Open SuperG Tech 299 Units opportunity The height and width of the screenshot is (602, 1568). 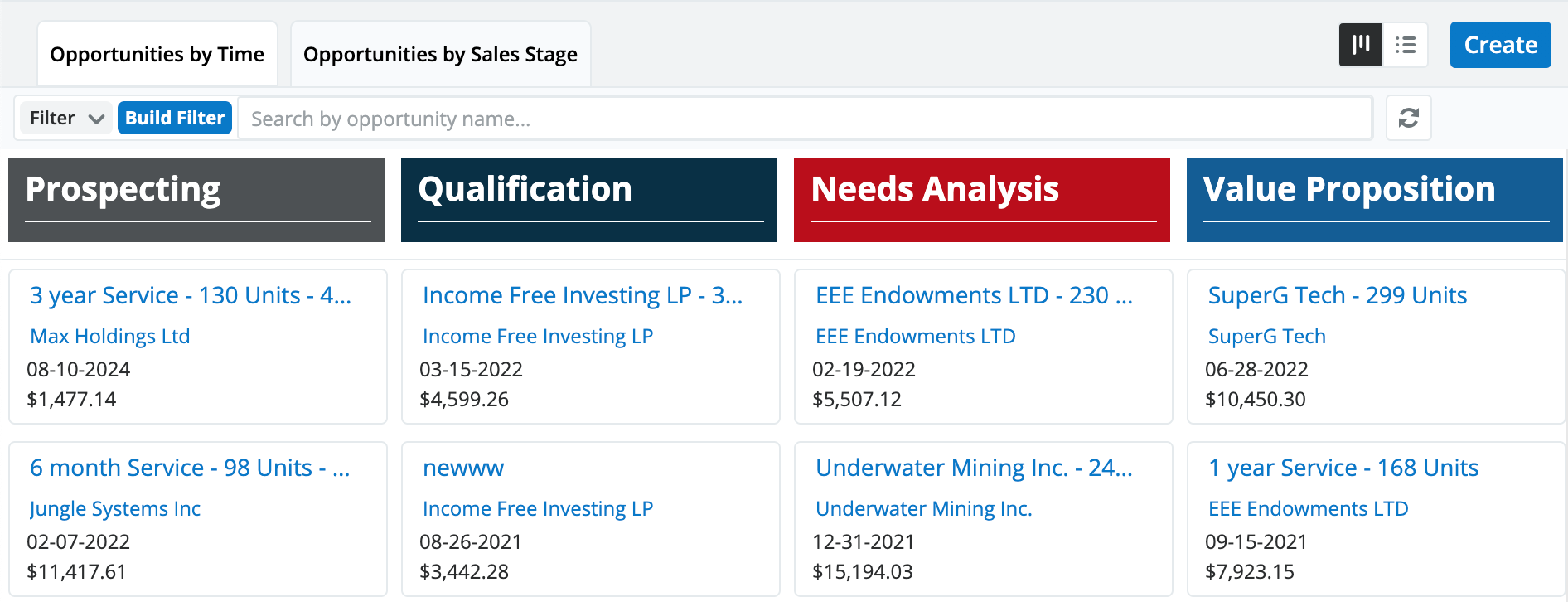point(1337,295)
